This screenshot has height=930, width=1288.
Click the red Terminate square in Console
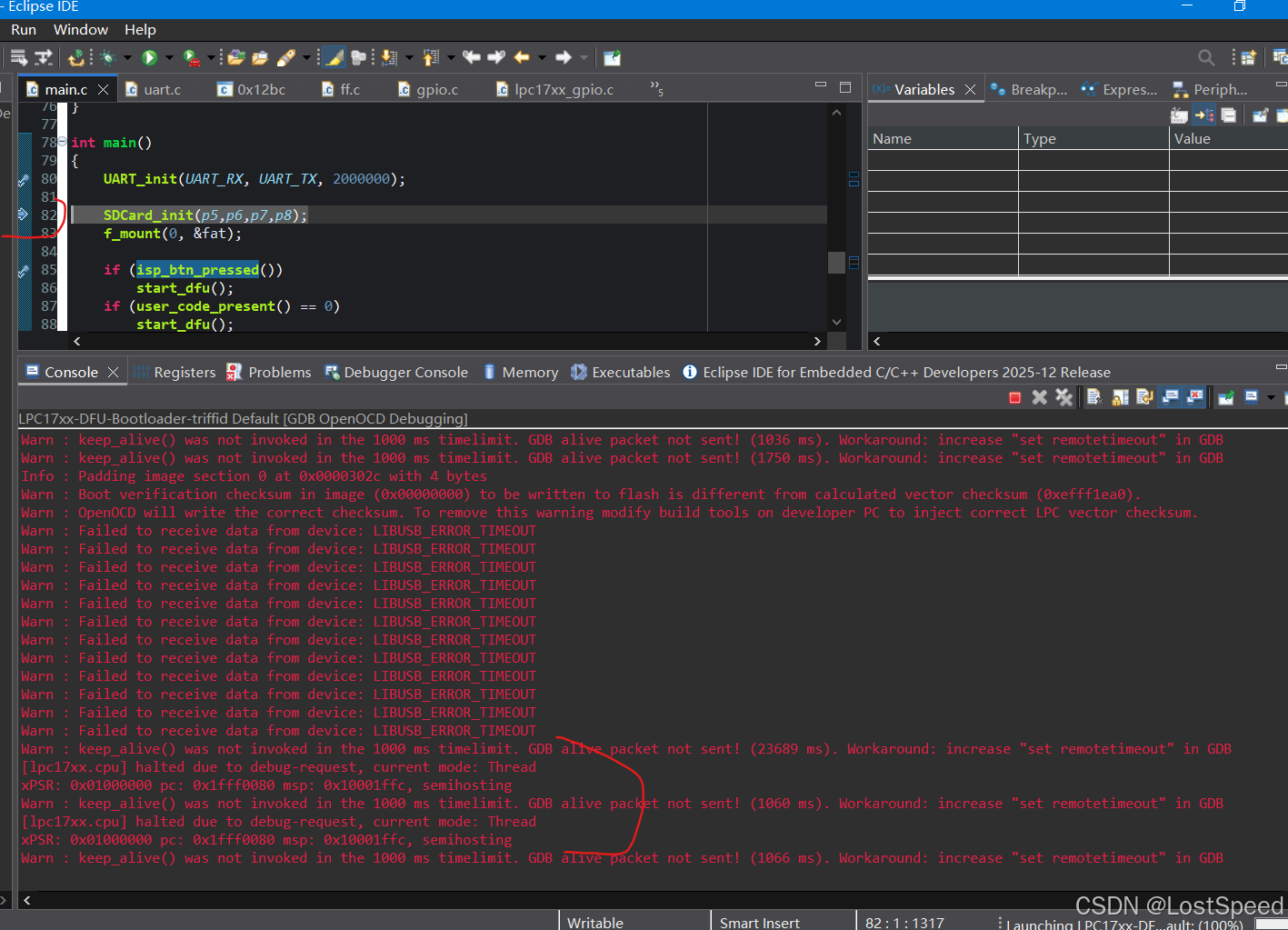tap(1015, 397)
